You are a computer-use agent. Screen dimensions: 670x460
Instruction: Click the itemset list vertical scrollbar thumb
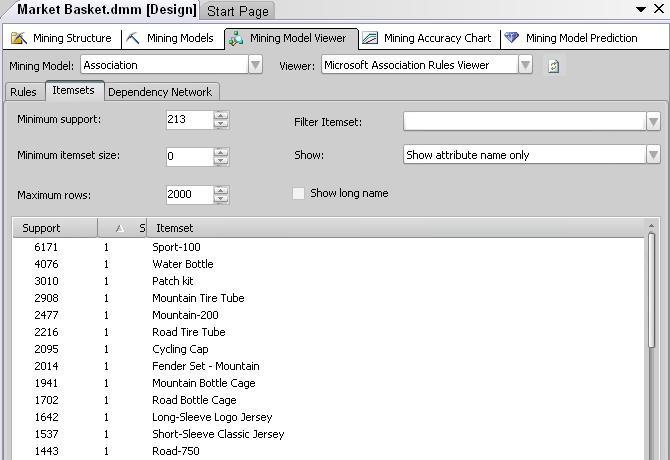point(652,290)
